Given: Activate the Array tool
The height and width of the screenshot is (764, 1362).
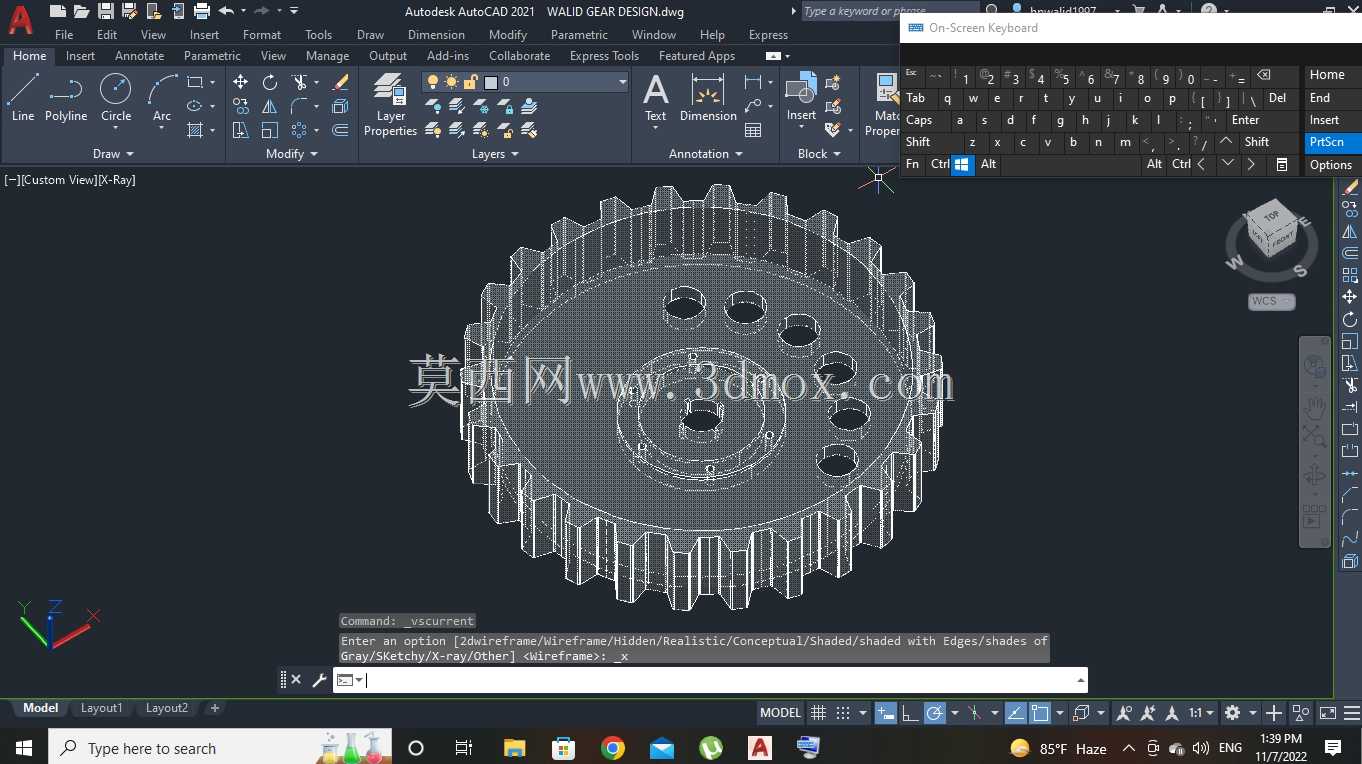Looking at the screenshot, I should tap(299, 130).
